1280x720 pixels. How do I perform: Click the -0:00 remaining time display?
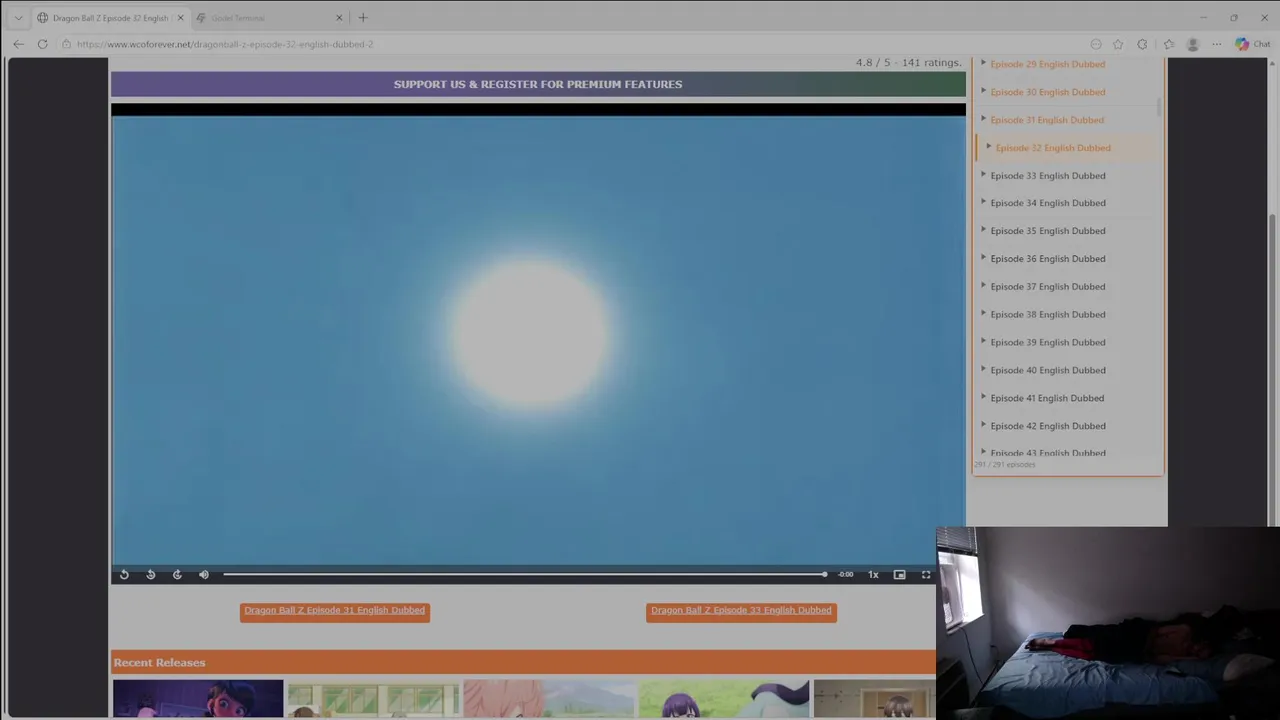846,575
